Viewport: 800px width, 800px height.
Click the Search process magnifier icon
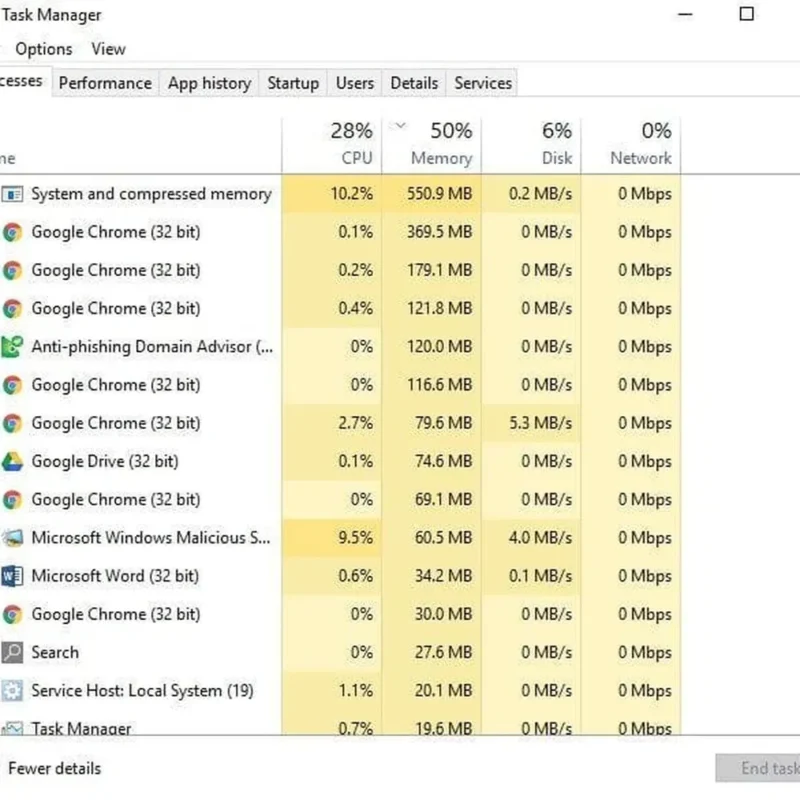click(x=12, y=652)
